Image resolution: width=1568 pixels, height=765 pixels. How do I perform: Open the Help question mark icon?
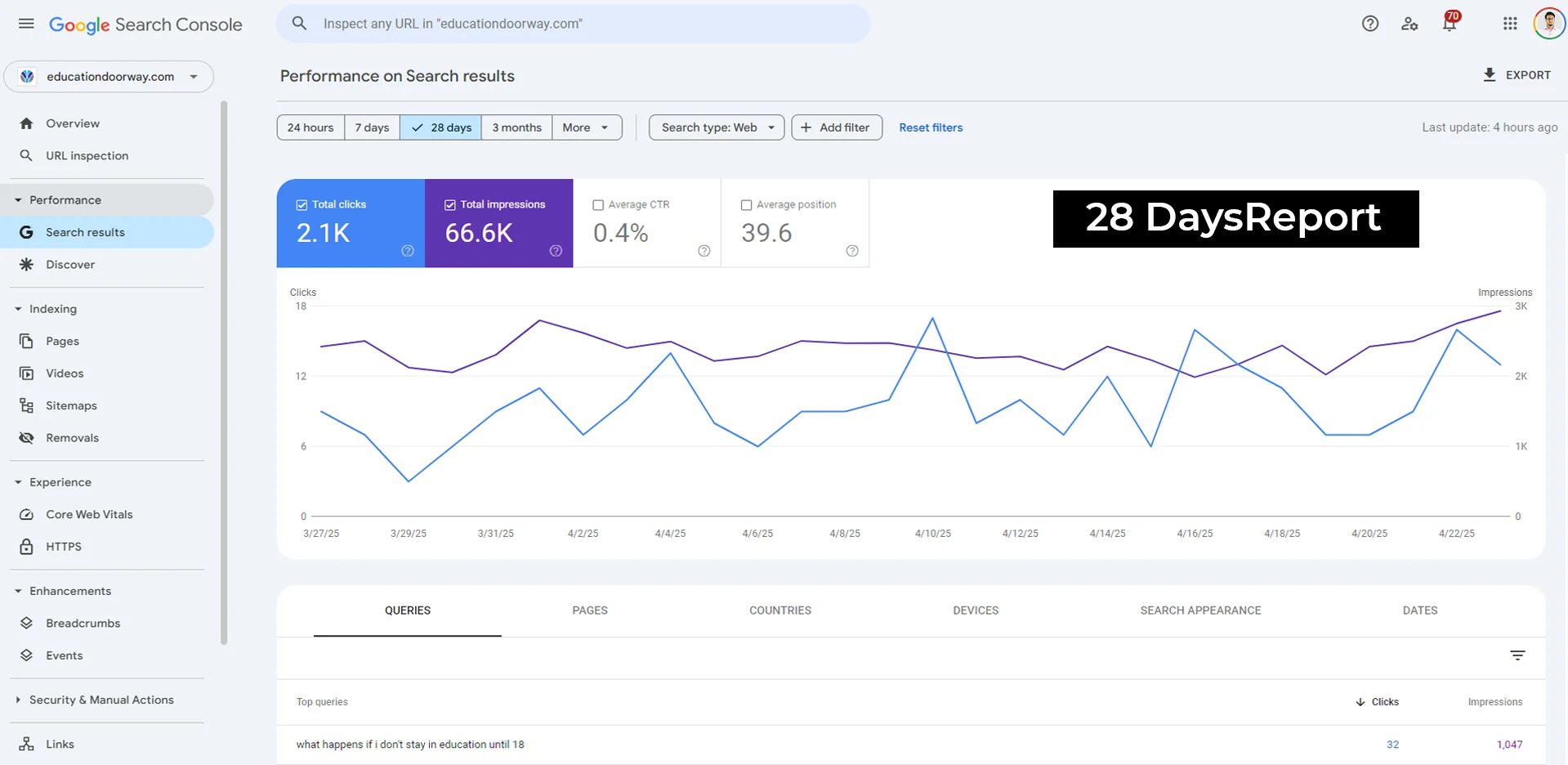pyautogui.click(x=1370, y=24)
